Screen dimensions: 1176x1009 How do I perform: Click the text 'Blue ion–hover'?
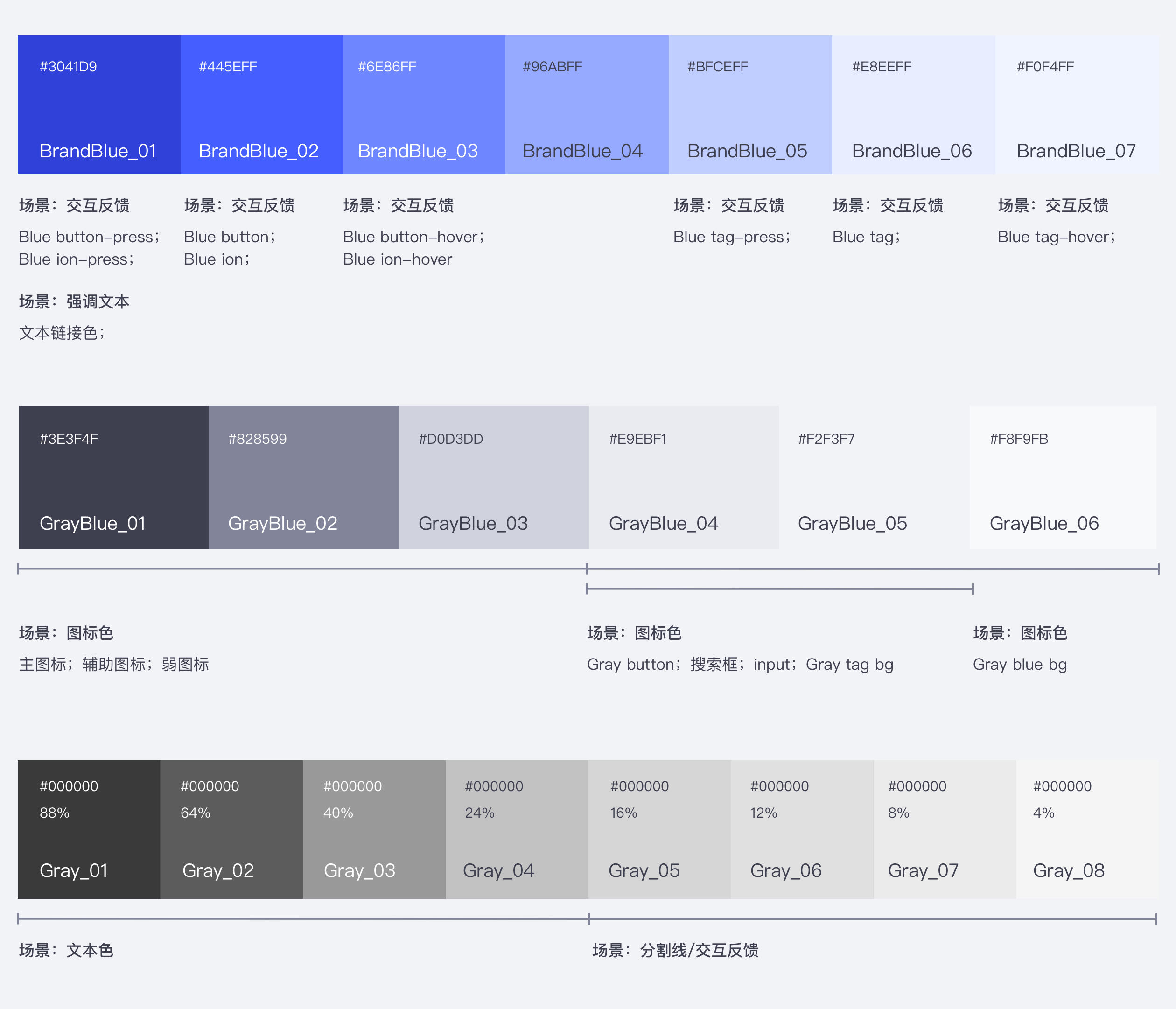click(397, 260)
